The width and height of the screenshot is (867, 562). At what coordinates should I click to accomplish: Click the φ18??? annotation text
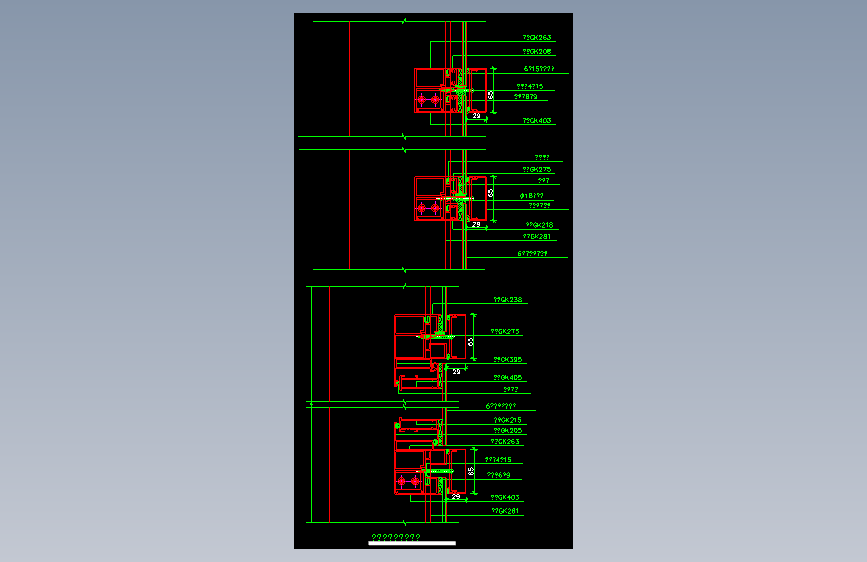pos(531,196)
